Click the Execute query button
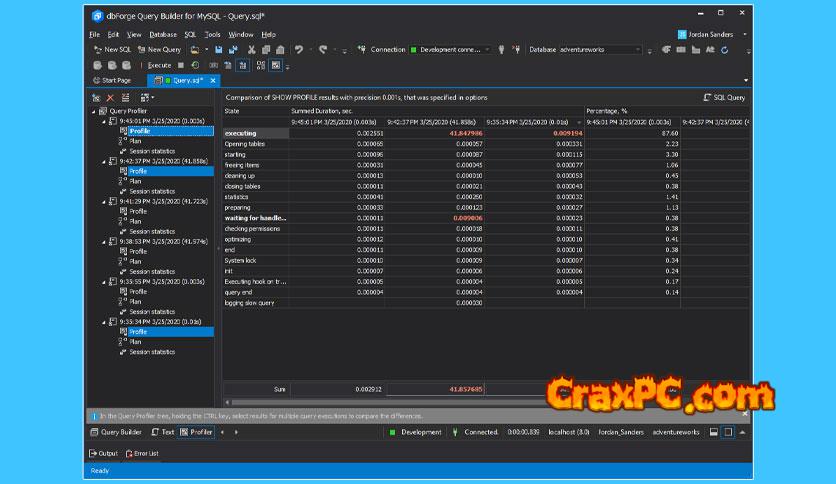This screenshot has height=484, width=836. (x=159, y=65)
